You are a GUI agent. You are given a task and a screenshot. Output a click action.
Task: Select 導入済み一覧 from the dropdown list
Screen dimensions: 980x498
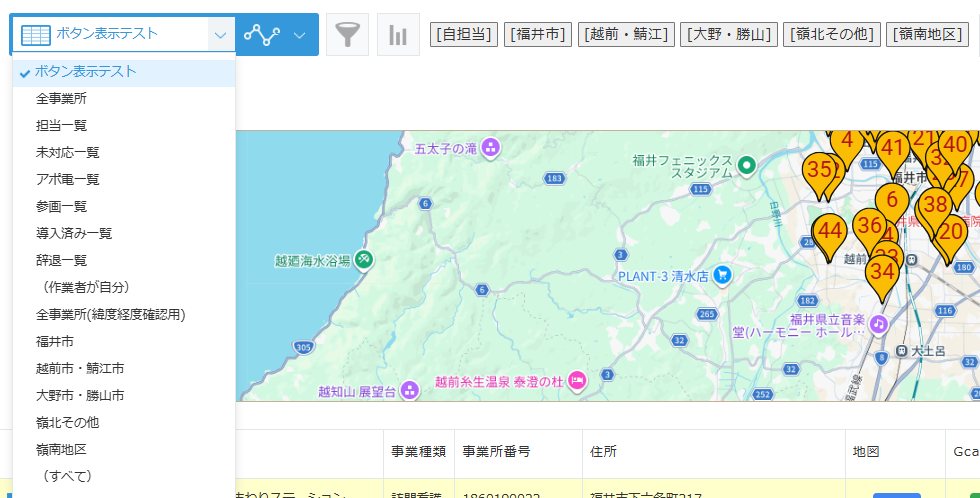(x=74, y=234)
